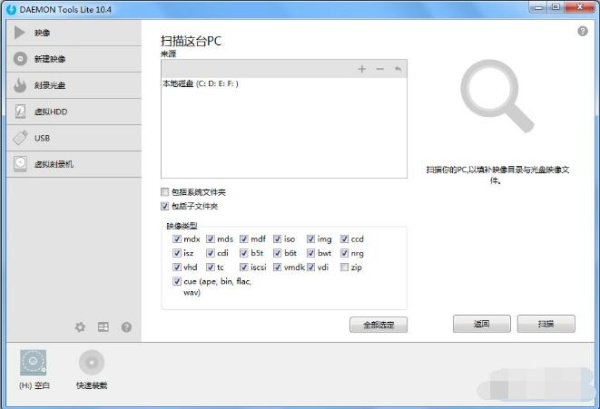Toggle the img checkbox
600x409 pixels.
[x=311, y=239]
